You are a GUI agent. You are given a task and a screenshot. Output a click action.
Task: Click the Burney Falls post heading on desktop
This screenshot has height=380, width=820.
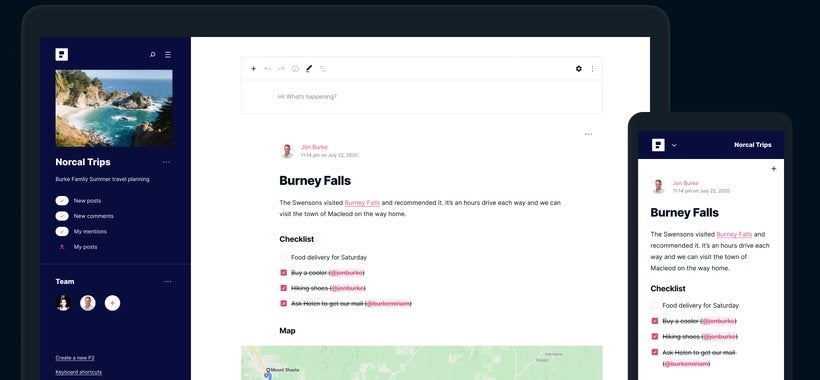tap(315, 181)
